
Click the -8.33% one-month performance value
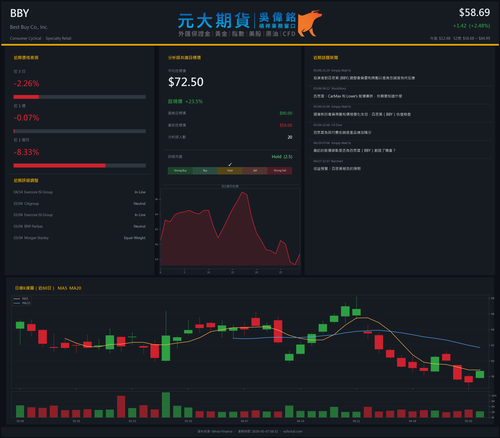pyautogui.click(x=26, y=152)
